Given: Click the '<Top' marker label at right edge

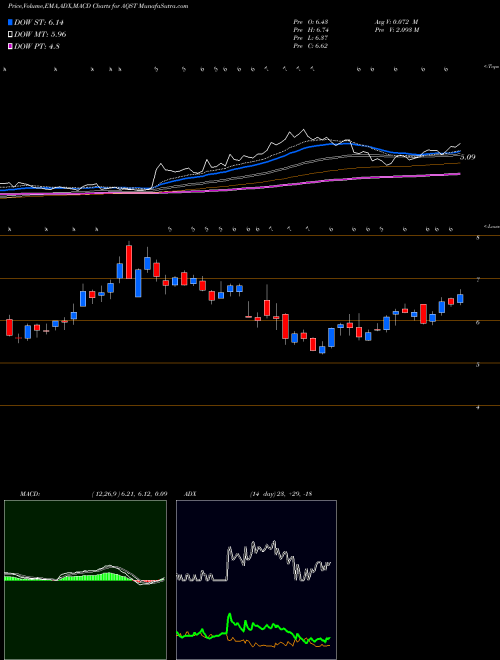Looking at the screenshot, I should coord(491,67).
